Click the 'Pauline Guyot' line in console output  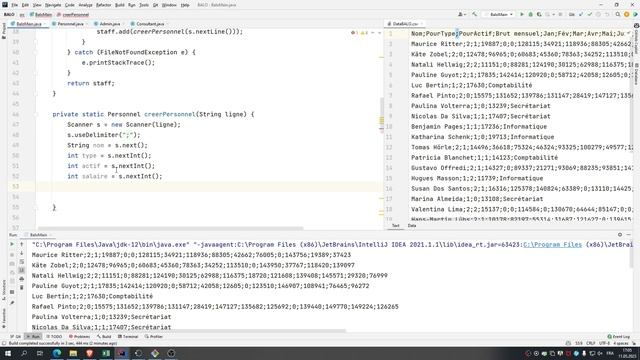pos(200,286)
